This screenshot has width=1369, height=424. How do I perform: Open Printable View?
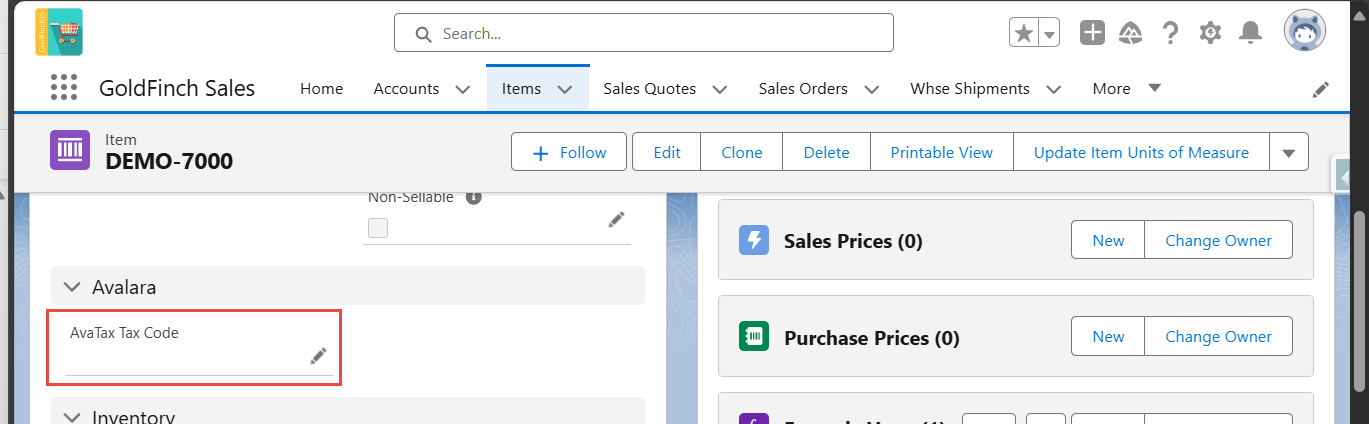click(942, 152)
